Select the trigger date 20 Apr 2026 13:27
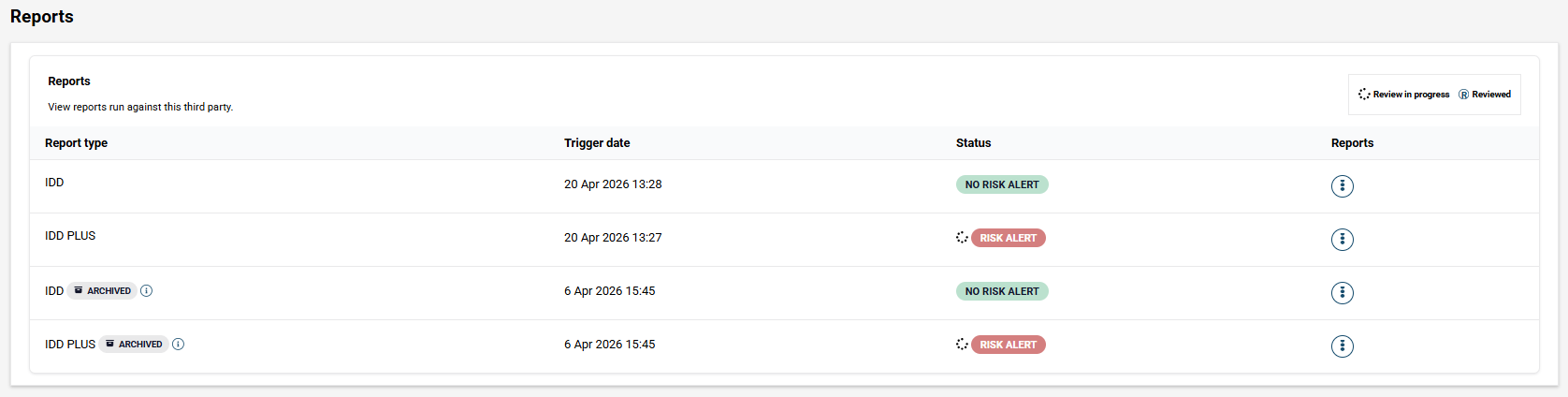This screenshot has width=1568, height=397. click(x=613, y=237)
